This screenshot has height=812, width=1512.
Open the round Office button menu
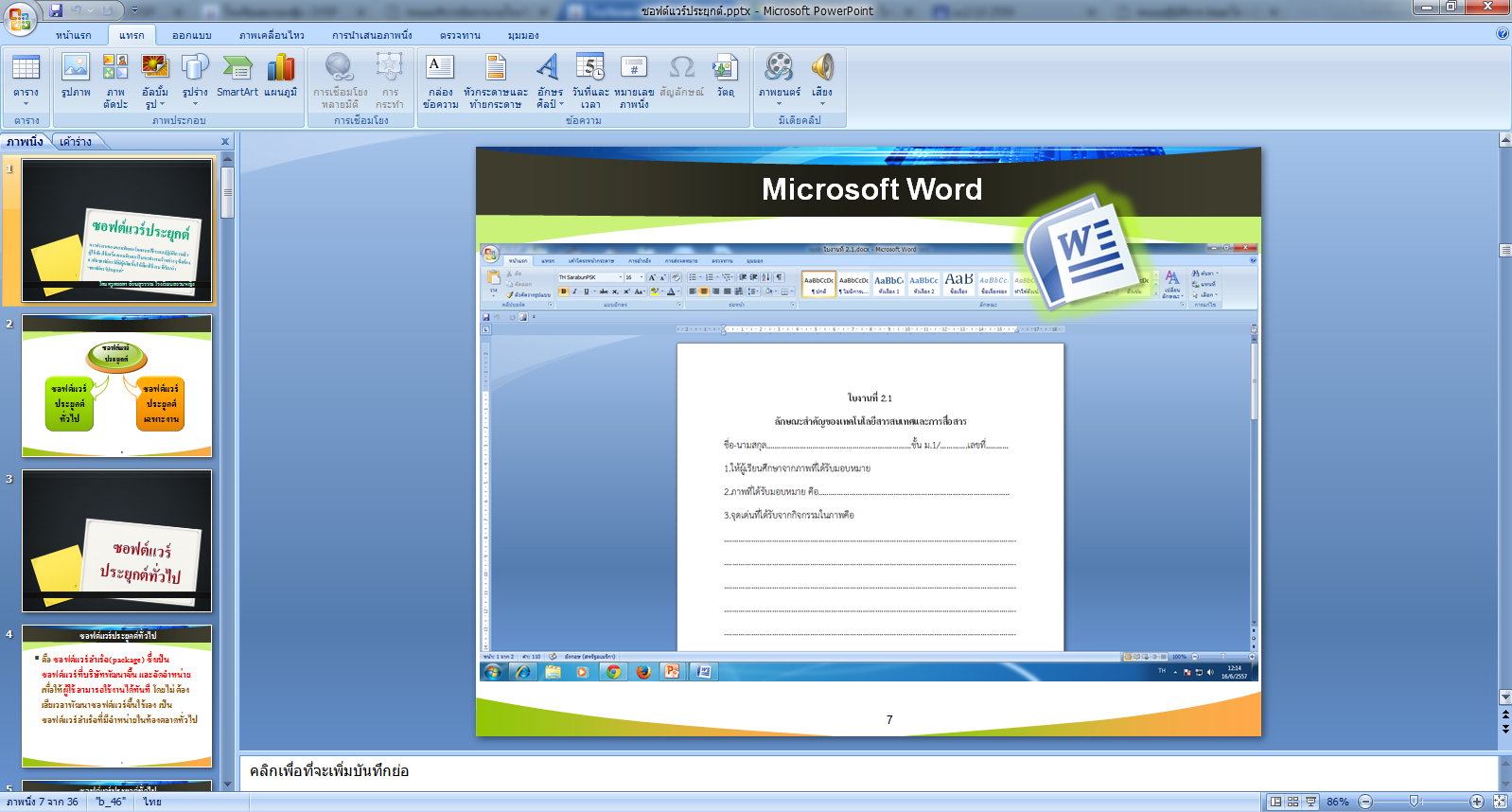point(20,19)
